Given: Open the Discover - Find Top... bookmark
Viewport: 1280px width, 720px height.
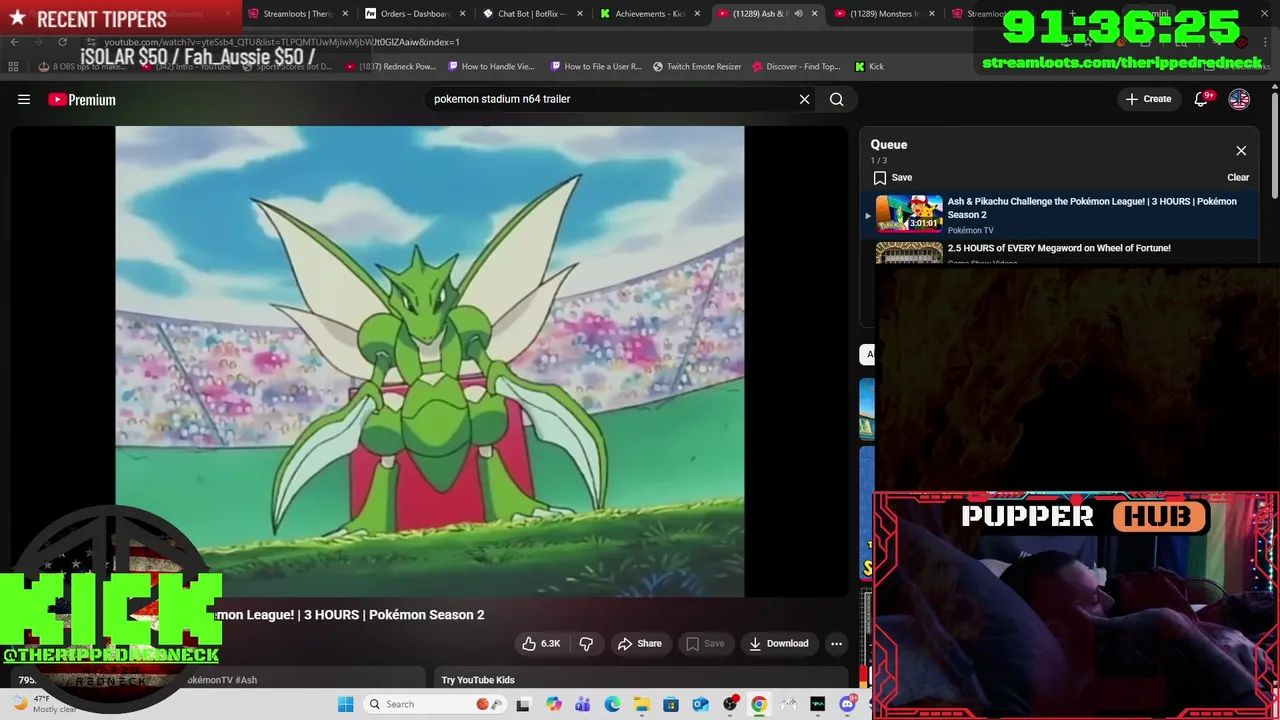Looking at the screenshot, I should coord(796,66).
